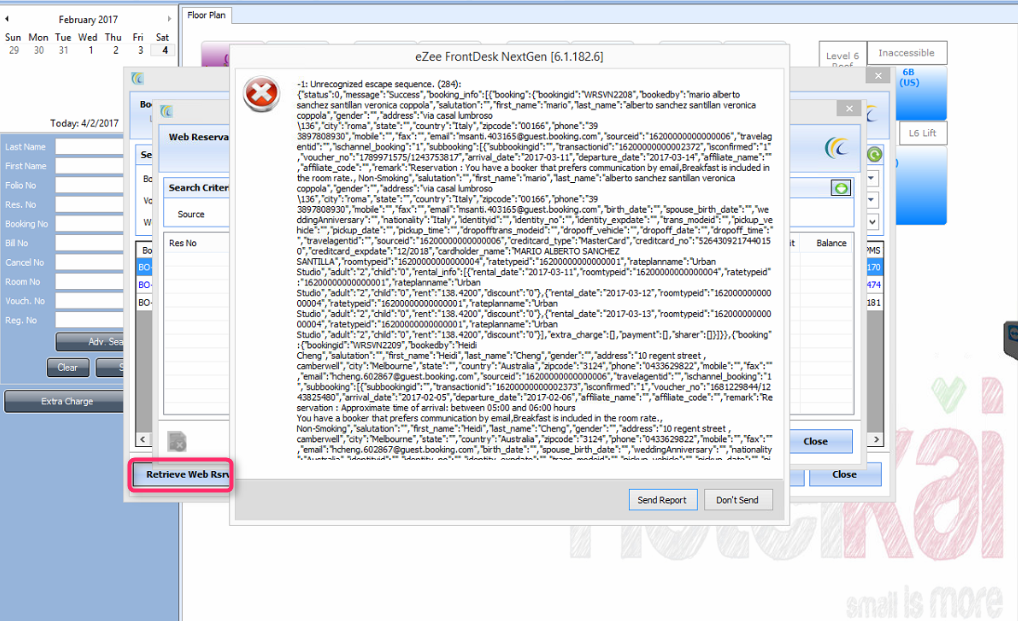The height and width of the screenshot is (621, 1018).
Task: Select room 6B (US) on floor plan
Action: (x=921, y=93)
